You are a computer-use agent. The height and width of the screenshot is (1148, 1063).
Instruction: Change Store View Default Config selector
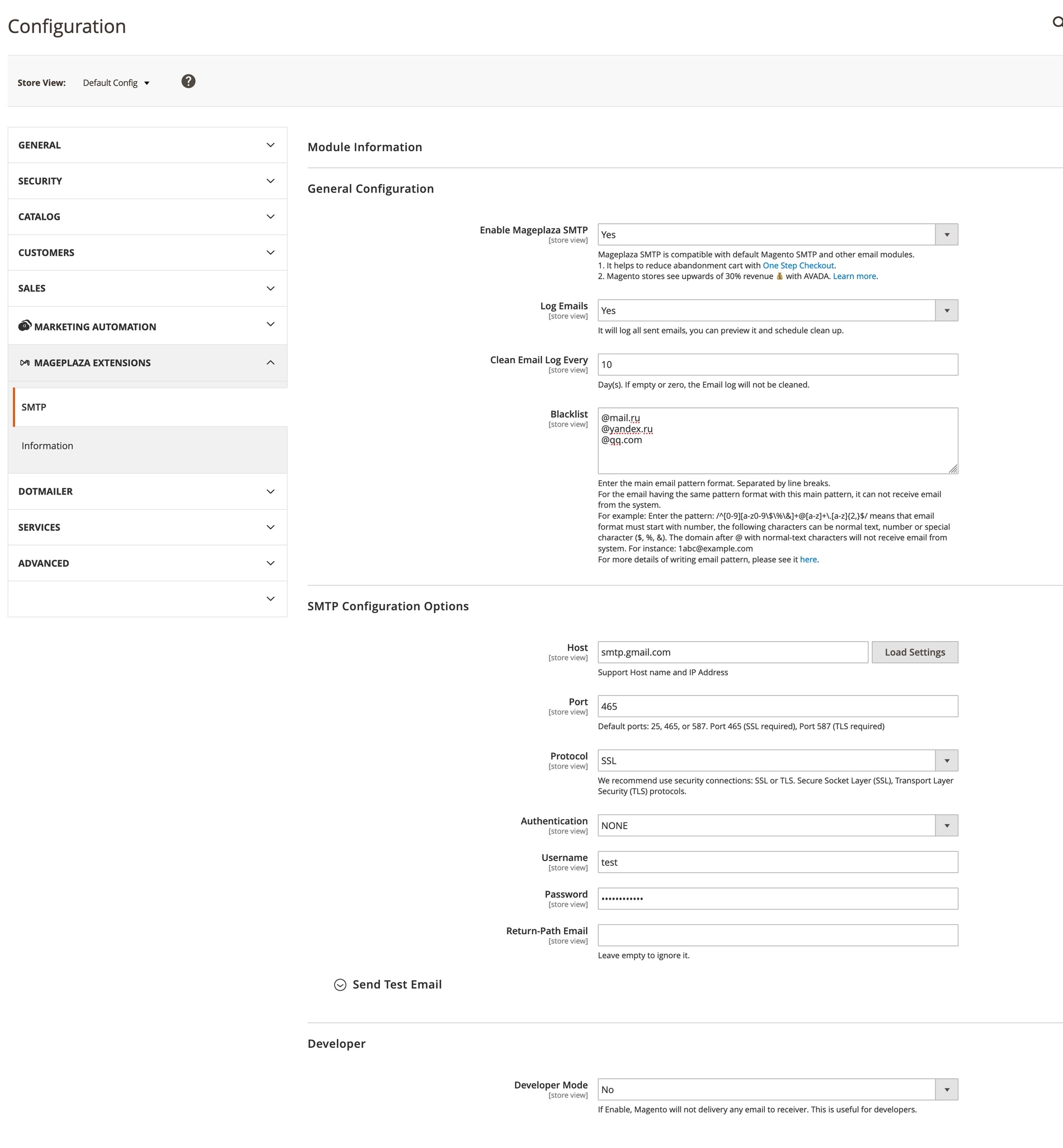pyautogui.click(x=116, y=83)
